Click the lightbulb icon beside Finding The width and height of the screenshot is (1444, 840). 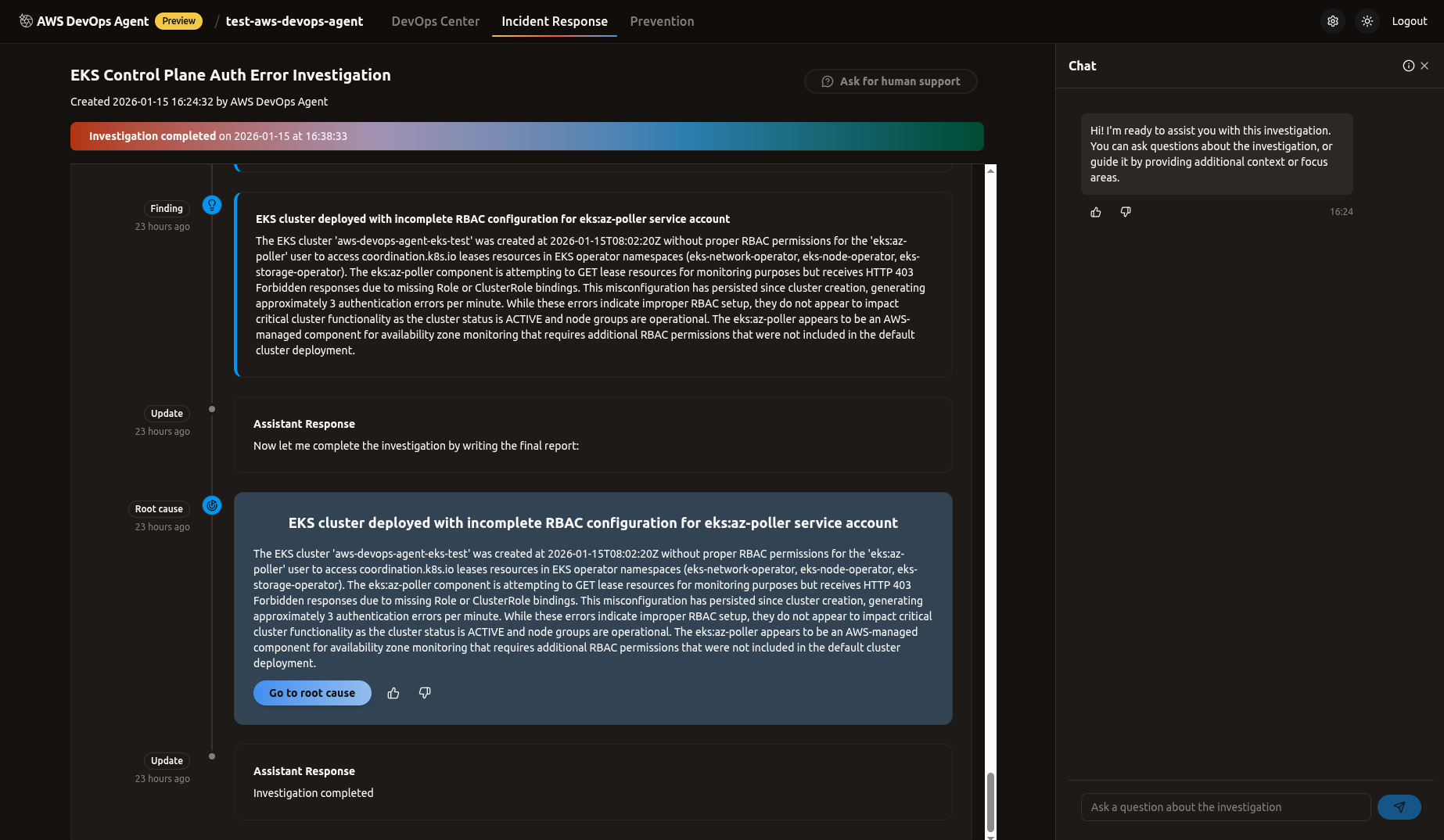click(x=212, y=205)
